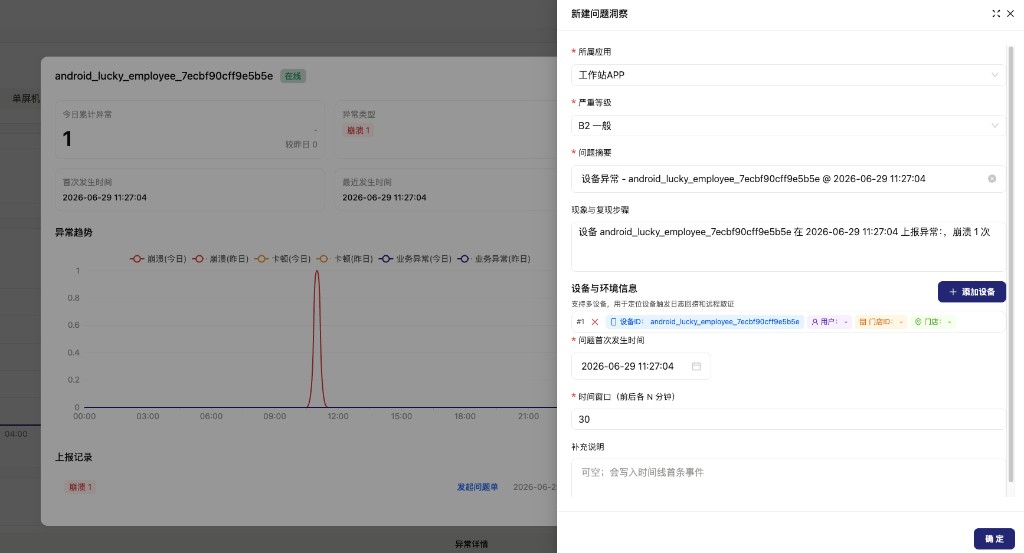Remove device #1 with the red X icon
1024x553 pixels.
[595, 322]
